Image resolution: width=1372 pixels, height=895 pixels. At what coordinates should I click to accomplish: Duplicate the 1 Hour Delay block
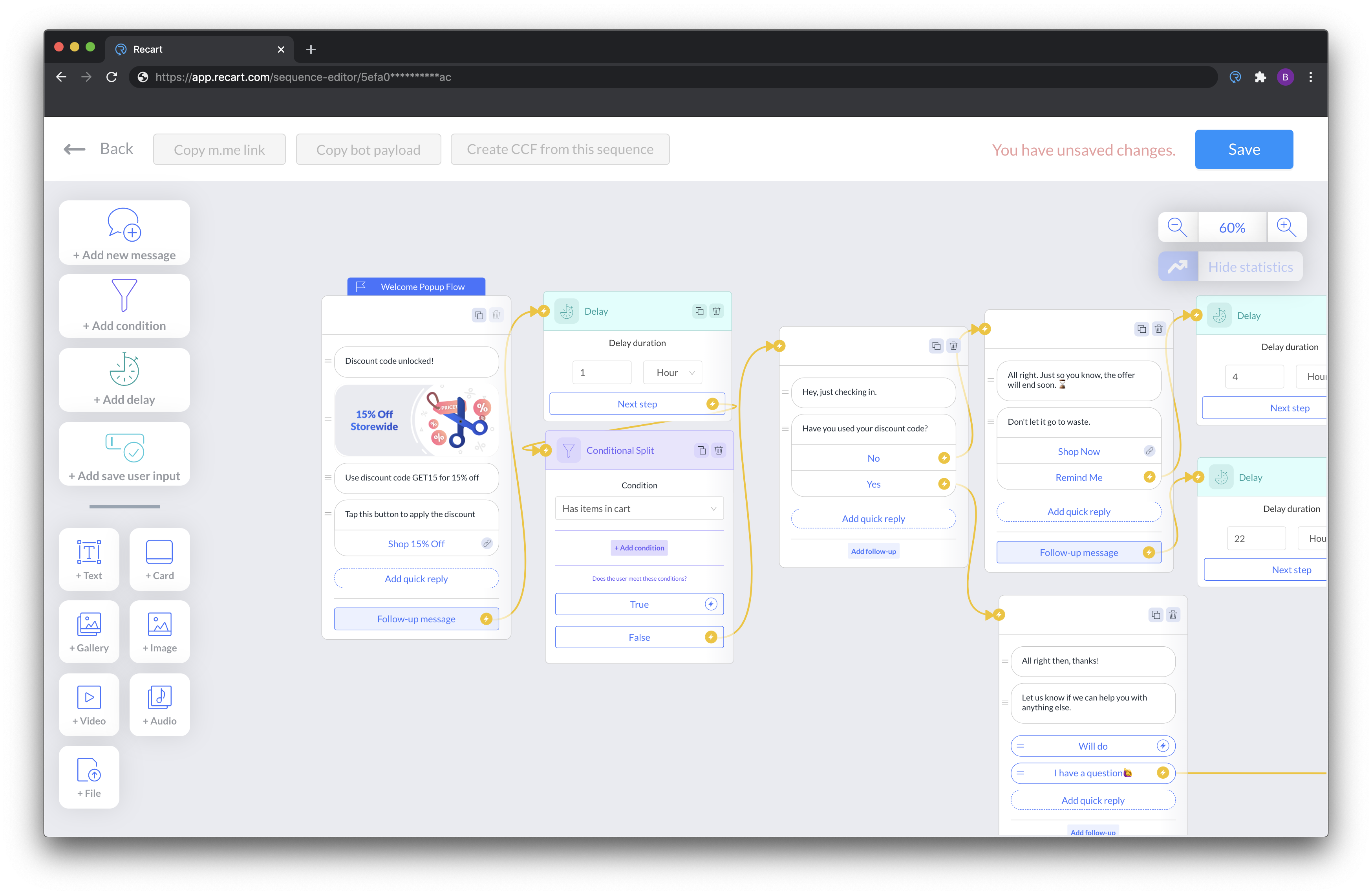tap(699, 312)
